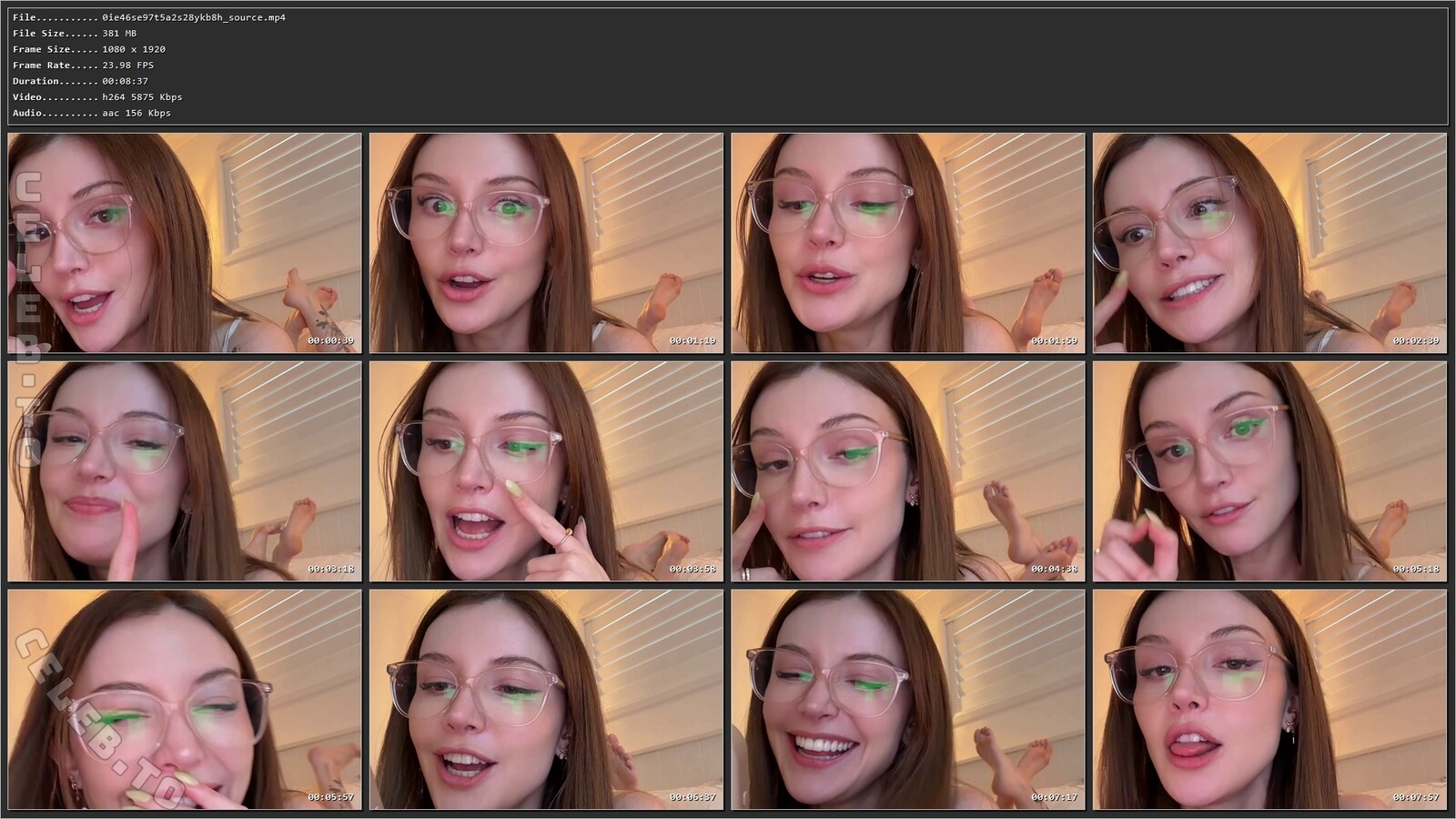This screenshot has width=1456, height=819.
Task: Click the File Size value 381 MB
Action: (x=119, y=34)
